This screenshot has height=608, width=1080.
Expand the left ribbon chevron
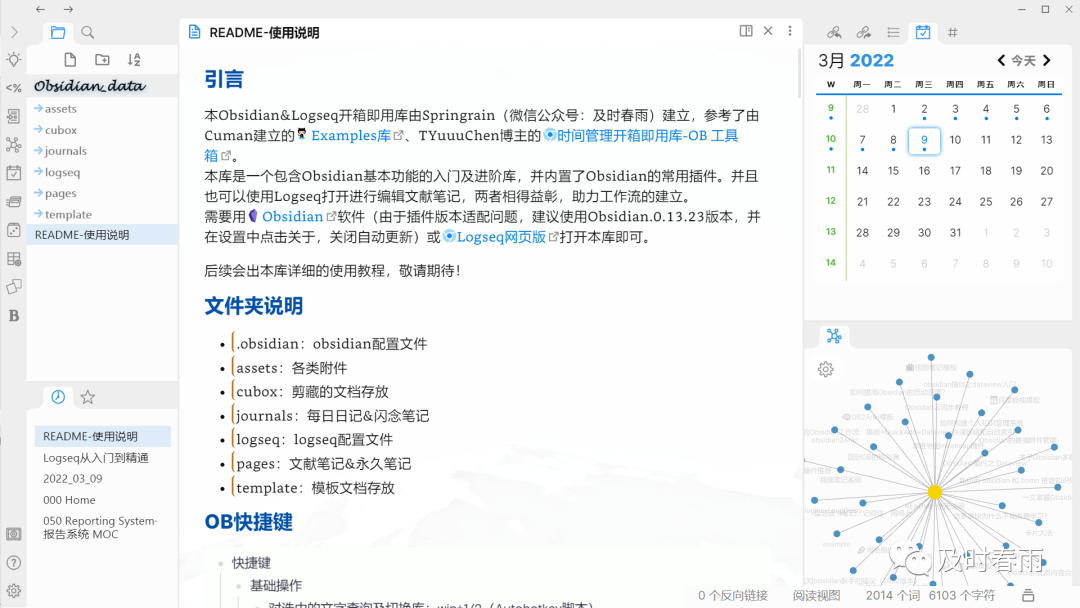(x=14, y=32)
